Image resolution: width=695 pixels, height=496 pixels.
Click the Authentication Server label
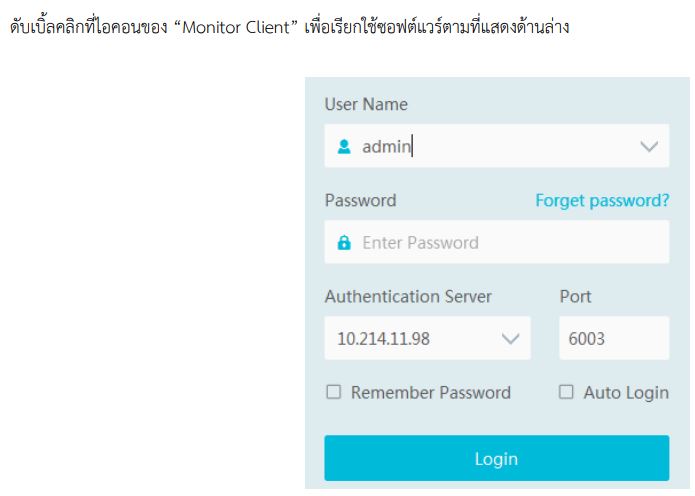point(408,296)
